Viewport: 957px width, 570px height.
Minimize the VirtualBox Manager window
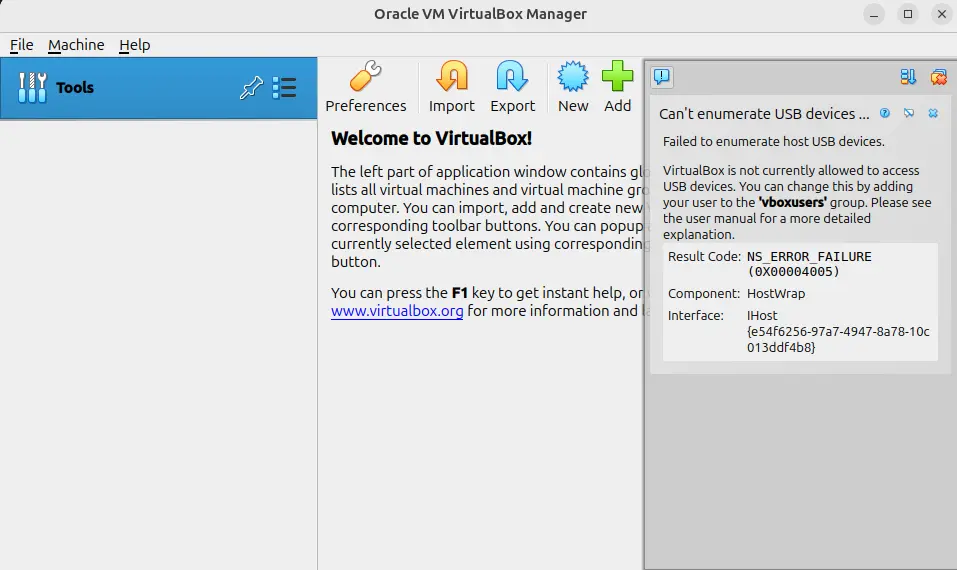coord(874,14)
